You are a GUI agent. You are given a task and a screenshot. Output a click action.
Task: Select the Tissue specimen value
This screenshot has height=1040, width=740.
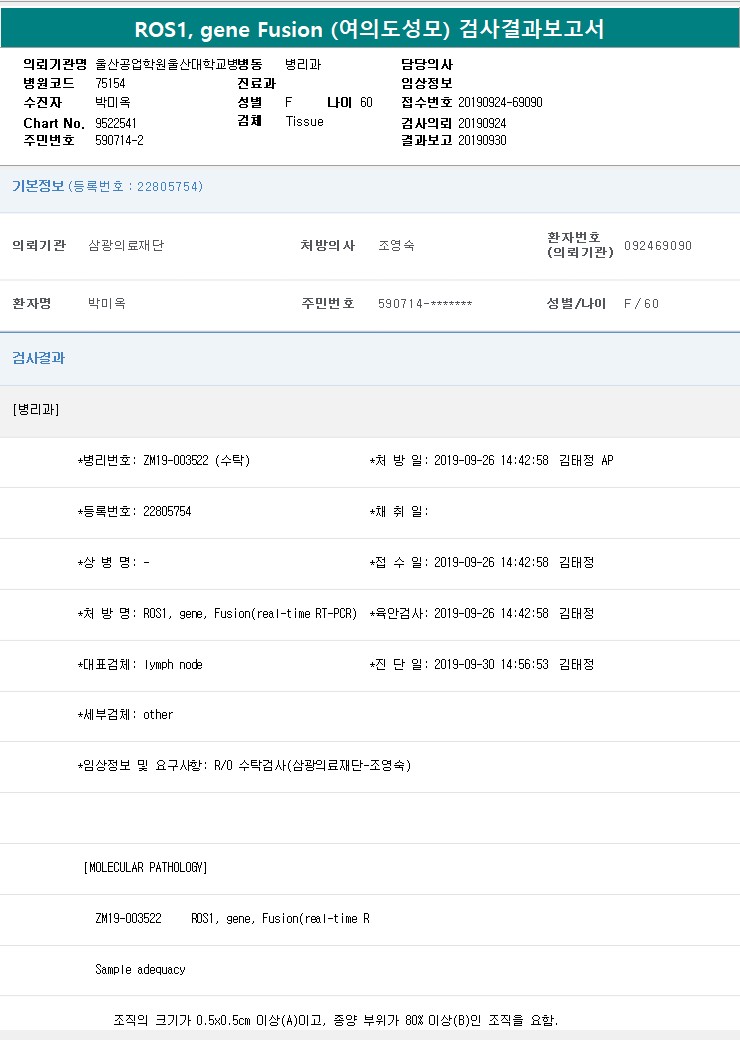tap(304, 121)
